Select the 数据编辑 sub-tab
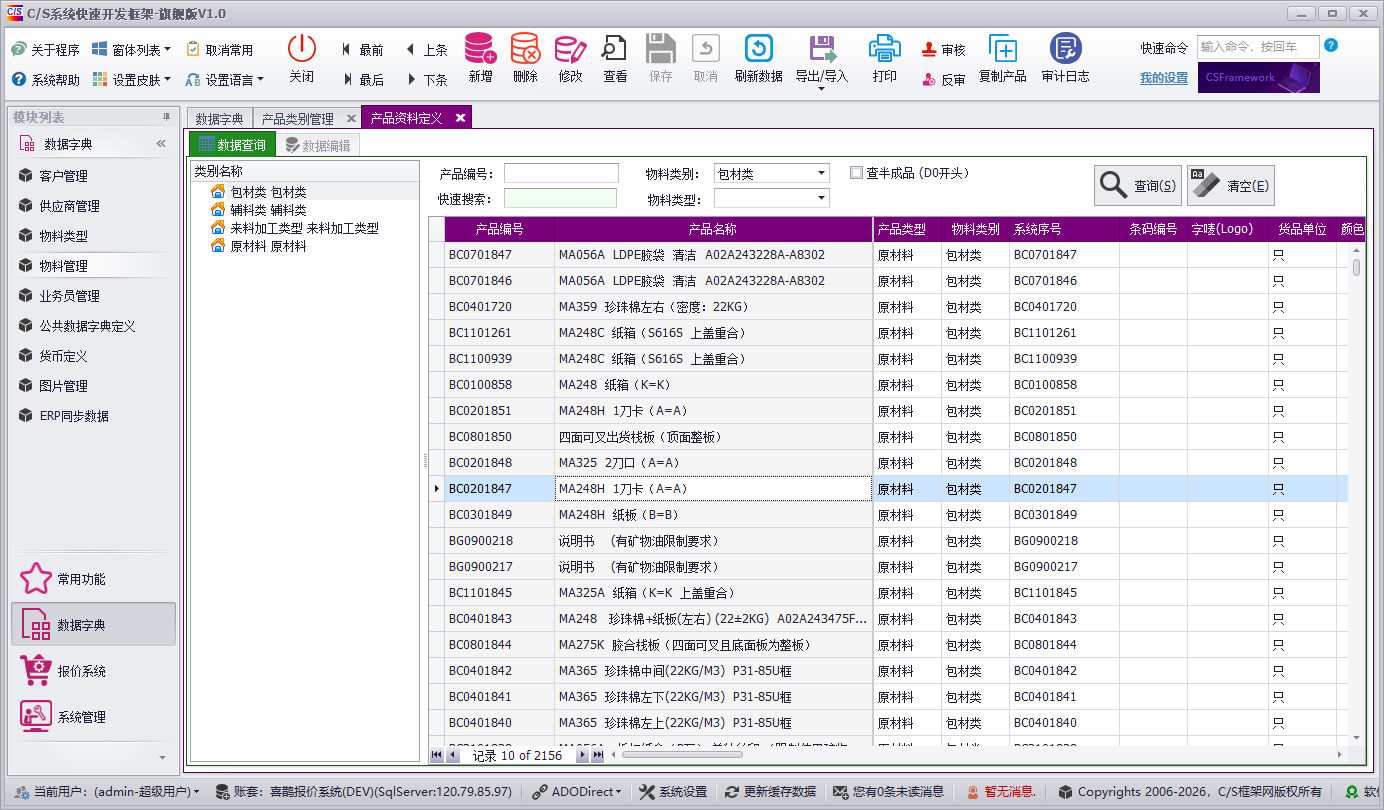Image resolution: width=1384 pixels, height=810 pixels. coord(318,145)
